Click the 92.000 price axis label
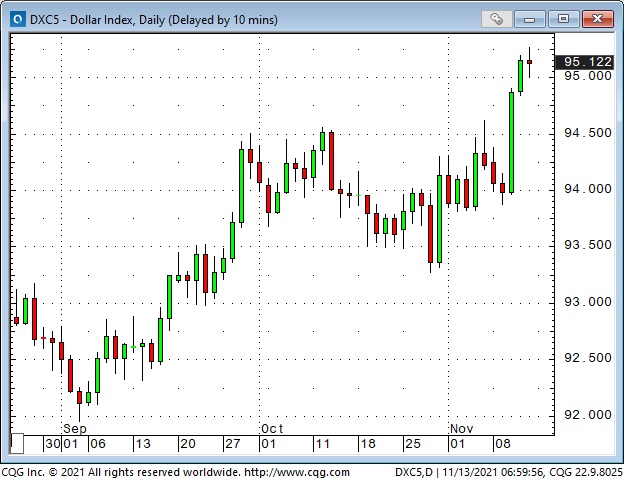The image size is (624, 480). click(x=587, y=415)
